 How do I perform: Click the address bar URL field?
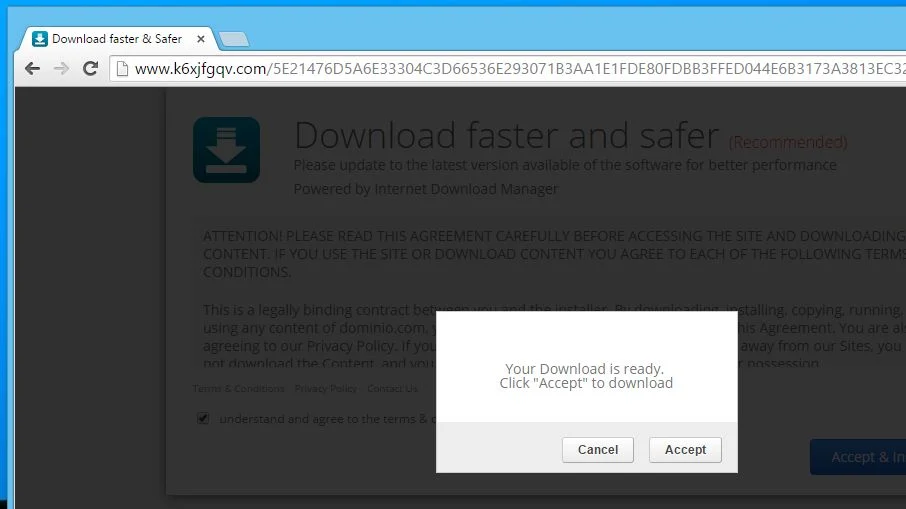508,69
